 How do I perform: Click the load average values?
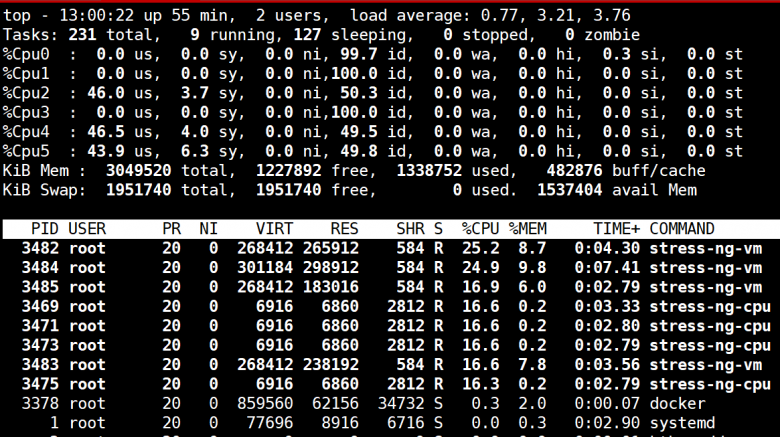pos(556,15)
